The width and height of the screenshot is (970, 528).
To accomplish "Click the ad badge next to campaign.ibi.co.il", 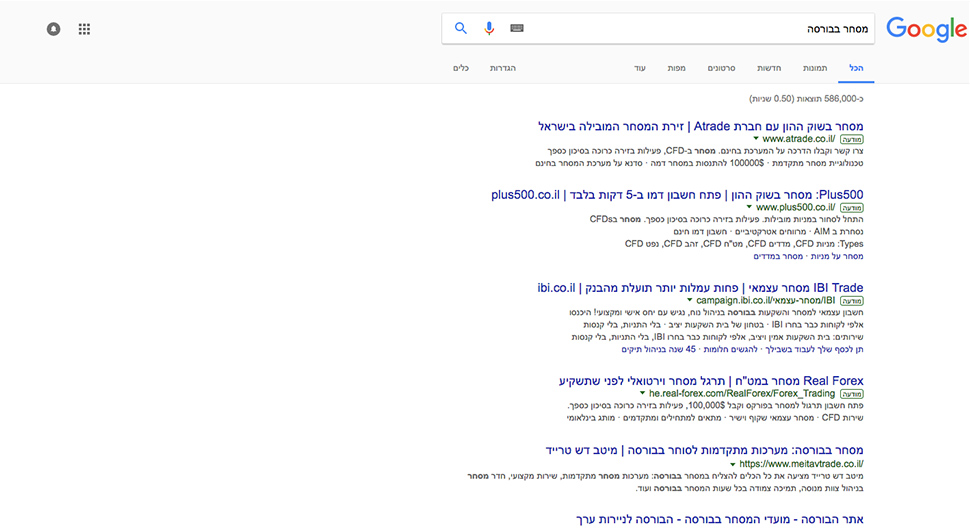I will pyautogui.click(x=852, y=301).
